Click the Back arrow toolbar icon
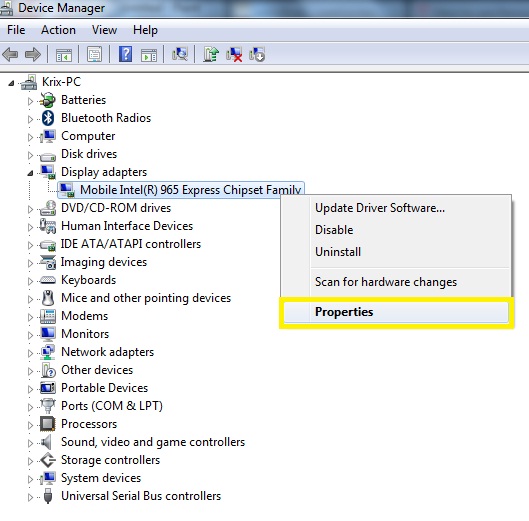Image resolution: width=529 pixels, height=521 pixels. [x=10, y=54]
